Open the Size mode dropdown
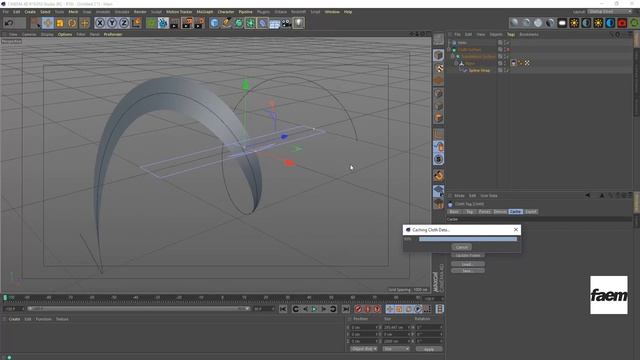Viewport: 640px width, 360px height. [x=396, y=349]
